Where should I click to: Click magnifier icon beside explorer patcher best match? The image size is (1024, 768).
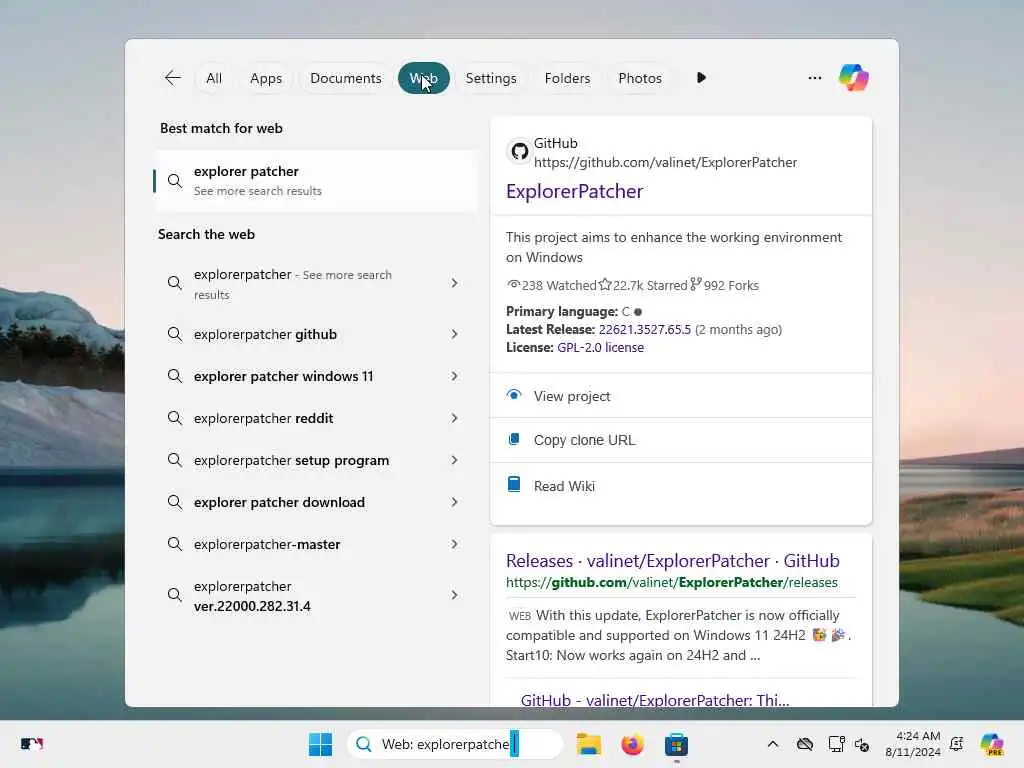174,181
